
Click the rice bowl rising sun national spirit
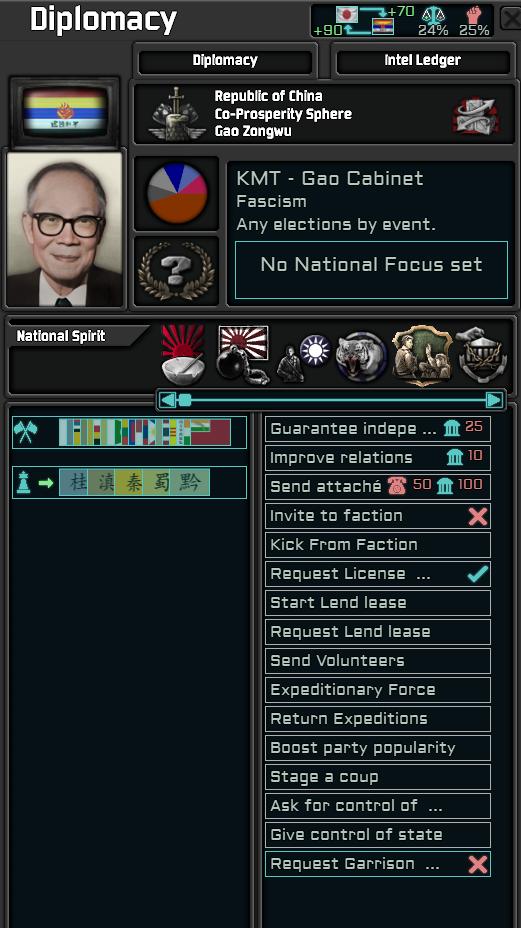point(183,355)
